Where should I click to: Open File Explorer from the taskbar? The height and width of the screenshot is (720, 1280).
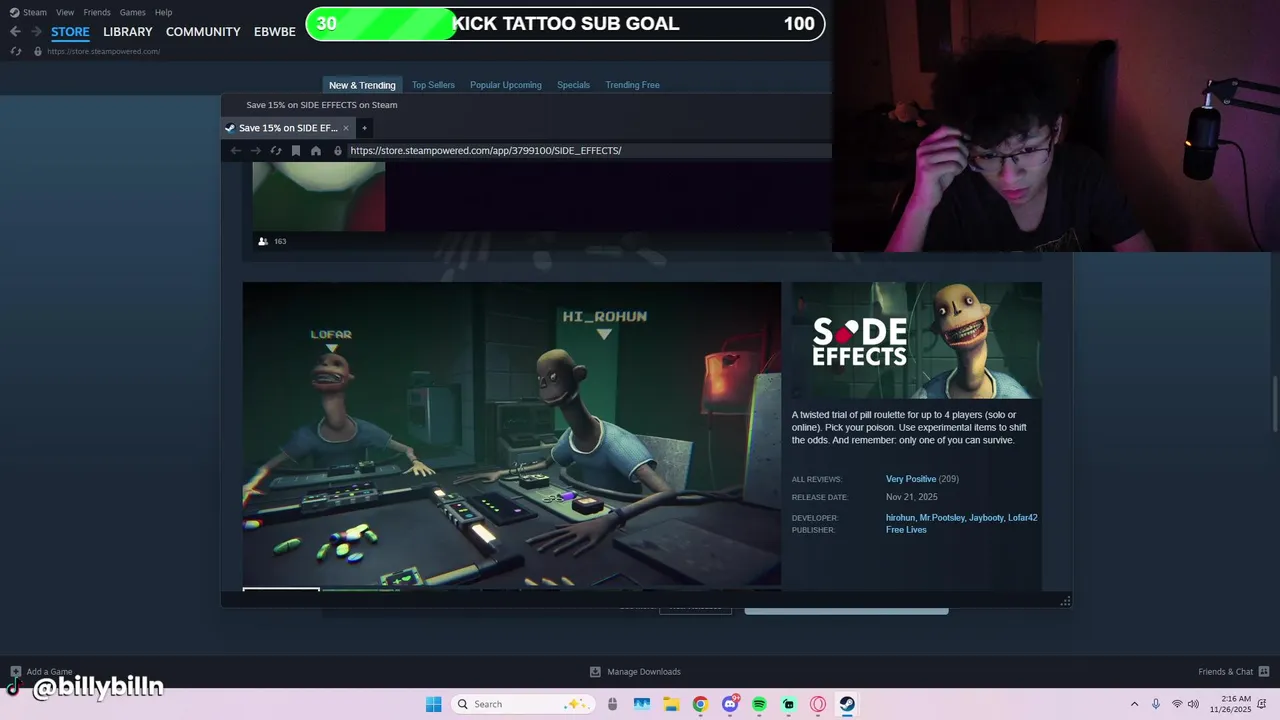670,704
